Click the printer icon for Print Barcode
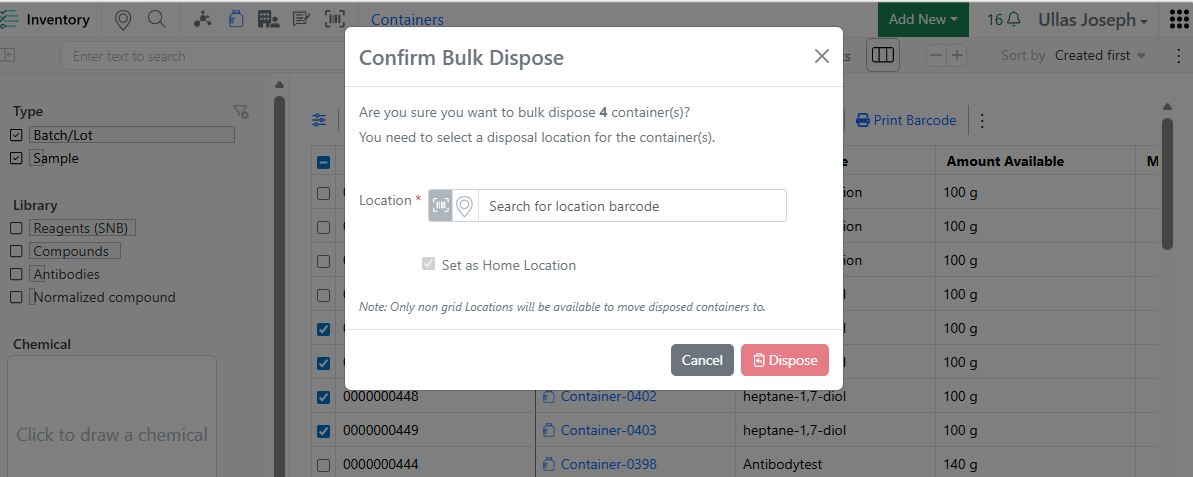This screenshot has width=1193, height=477. click(863, 120)
